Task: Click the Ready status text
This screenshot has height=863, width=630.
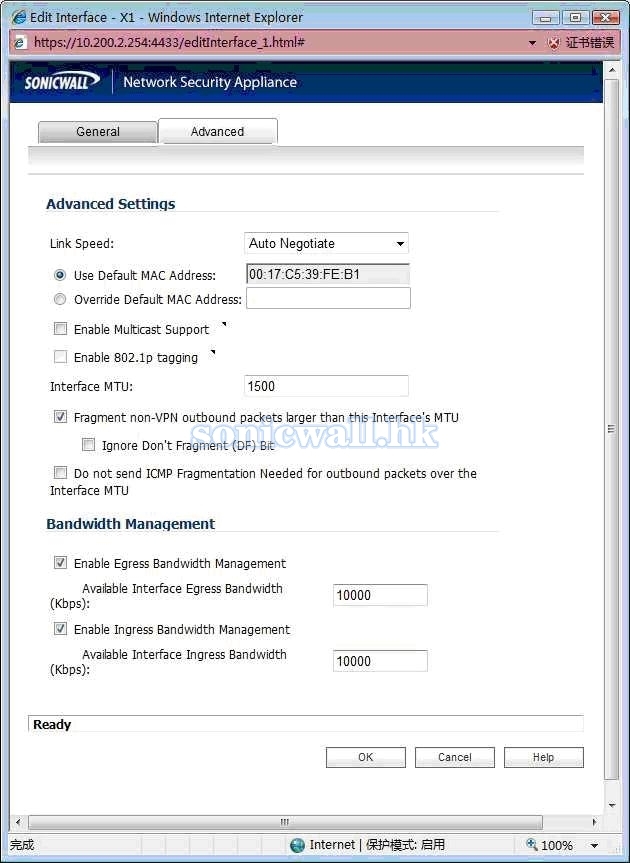Action: 52,724
